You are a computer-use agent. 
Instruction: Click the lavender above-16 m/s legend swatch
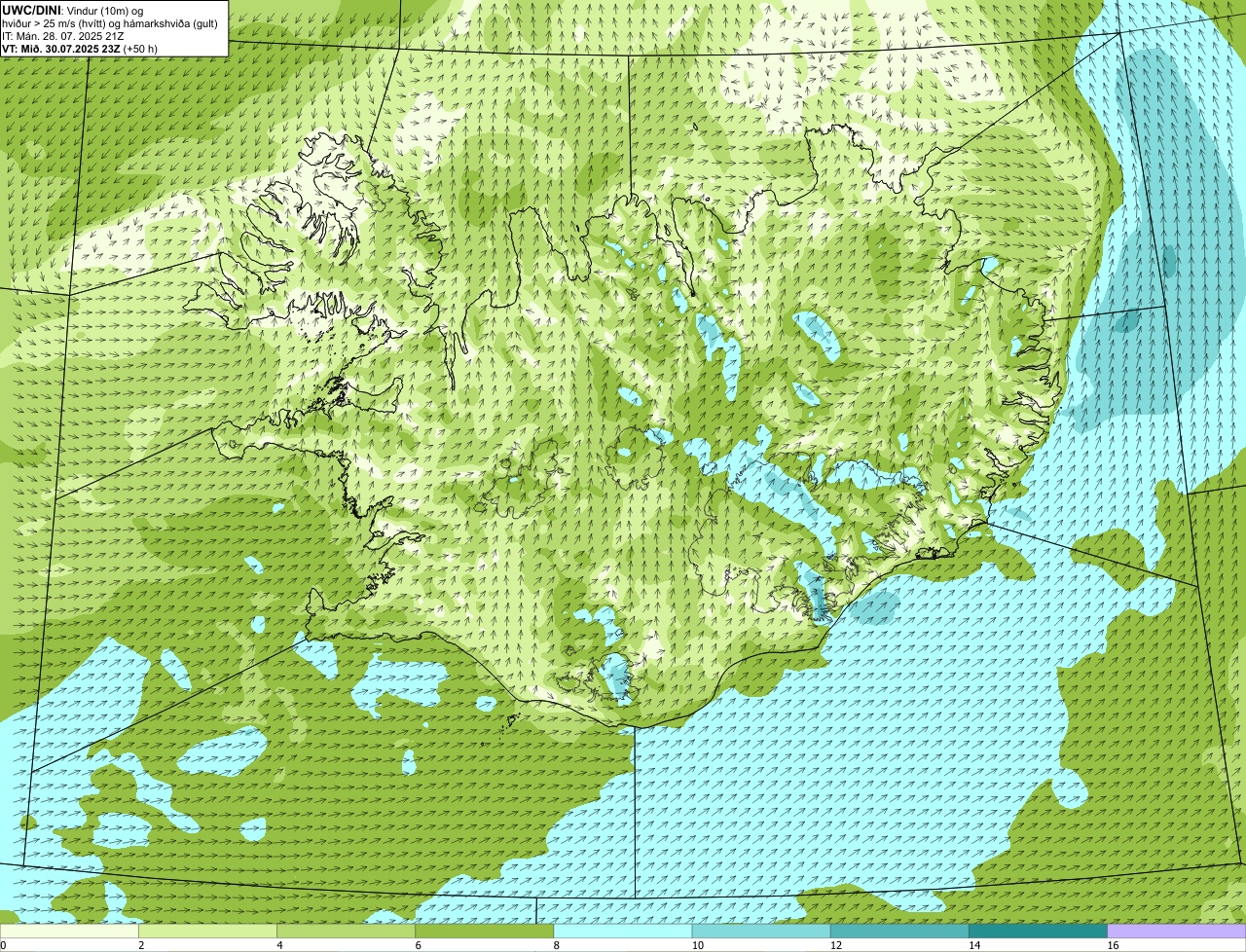(x=1177, y=932)
